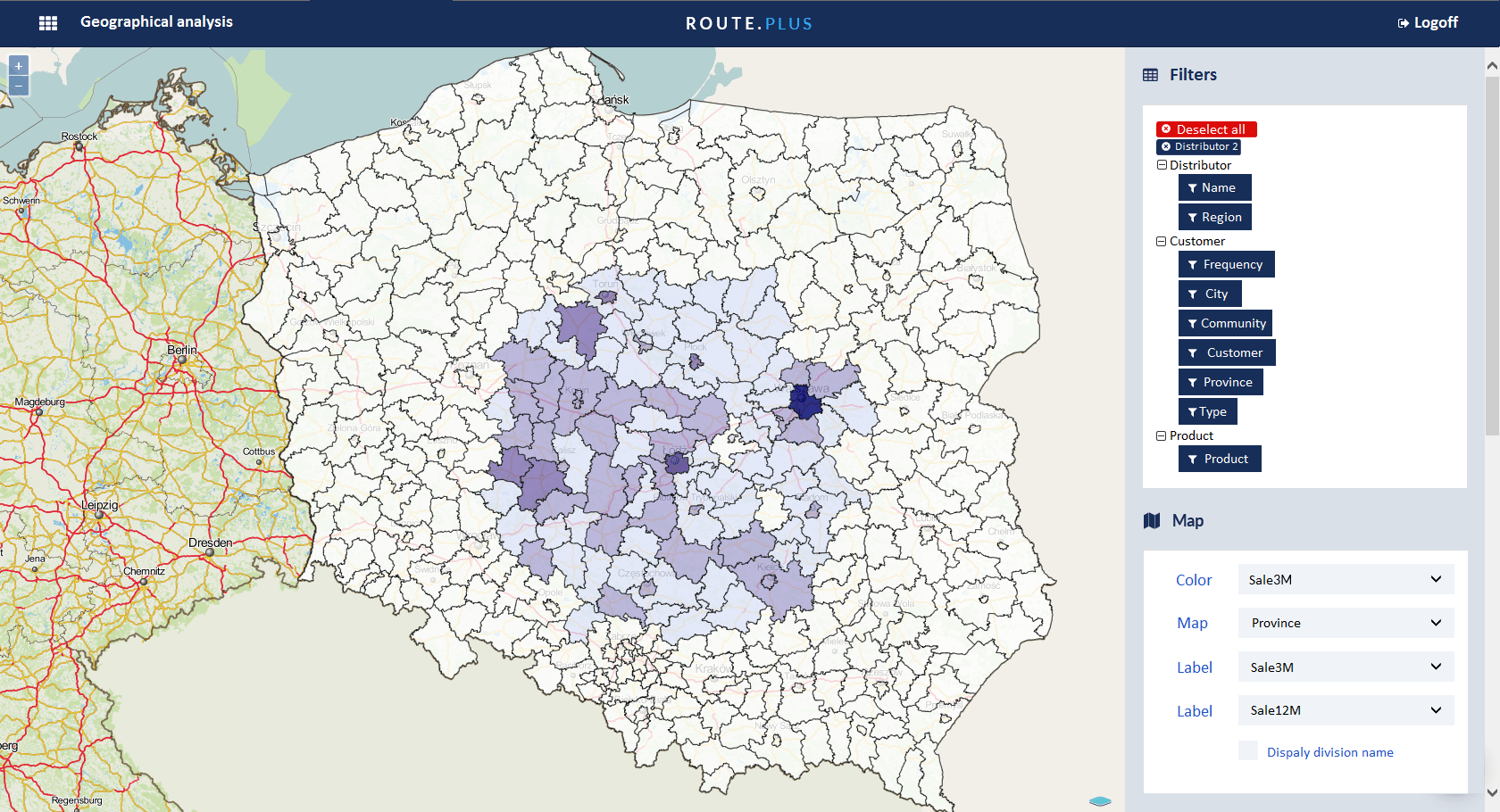This screenshot has width=1500, height=812.
Task: Open the Label dropdown showing Sale12M
Action: click(1346, 710)
